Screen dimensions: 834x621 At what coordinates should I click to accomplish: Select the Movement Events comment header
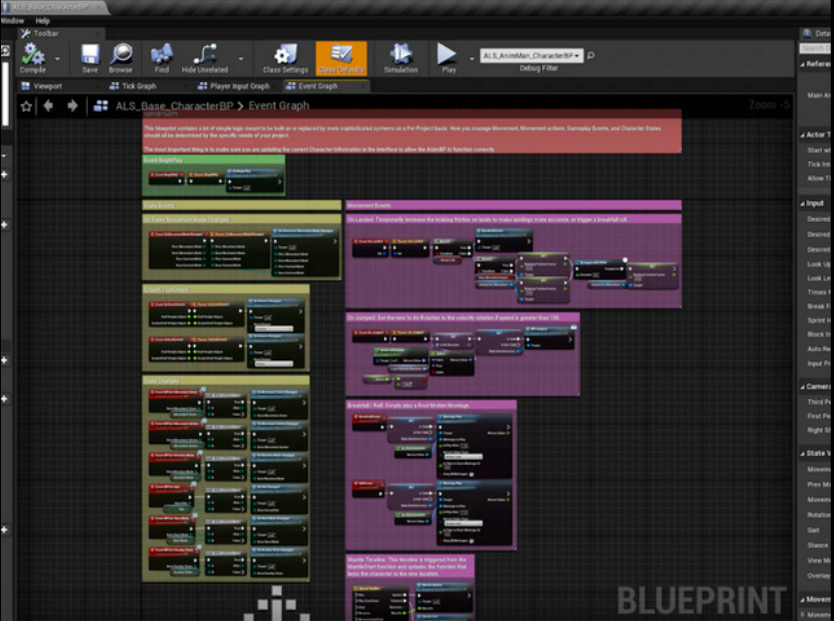coord(514,205)
